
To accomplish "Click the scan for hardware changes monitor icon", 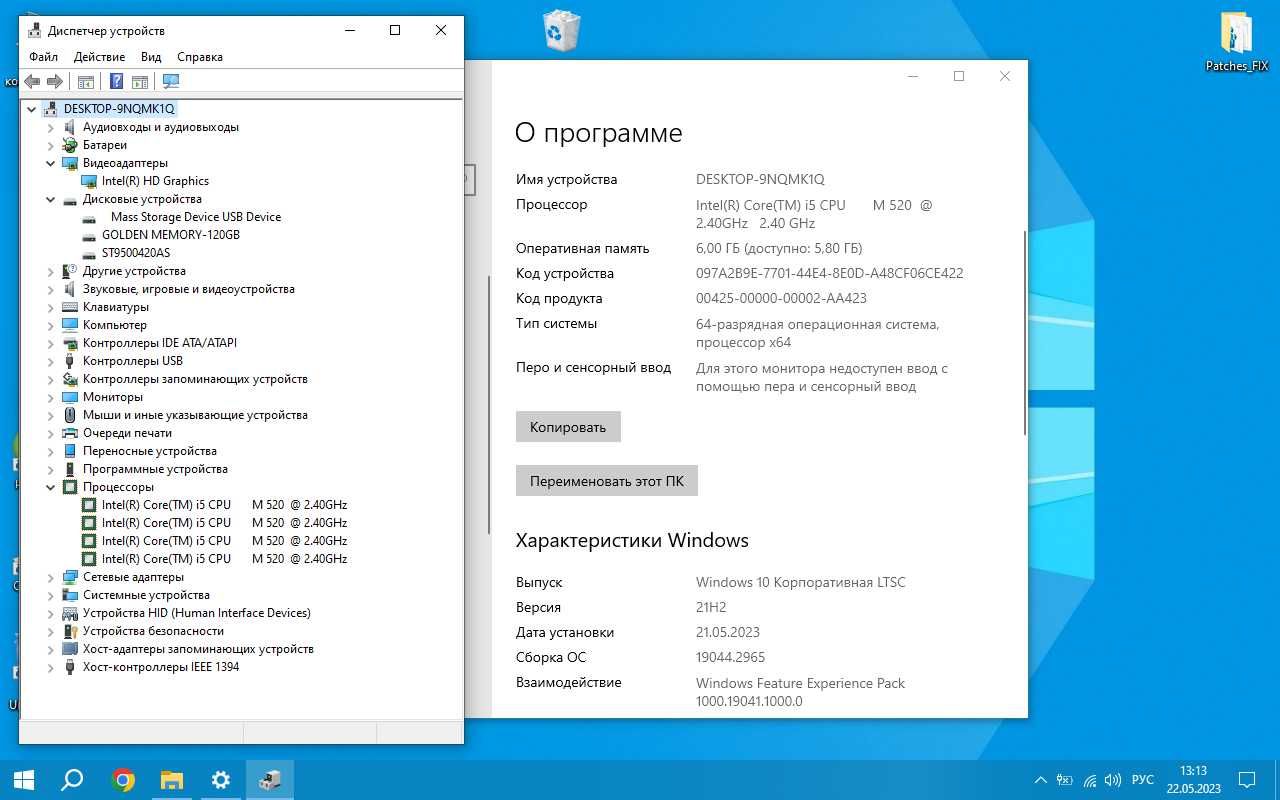I will point(171,81).
